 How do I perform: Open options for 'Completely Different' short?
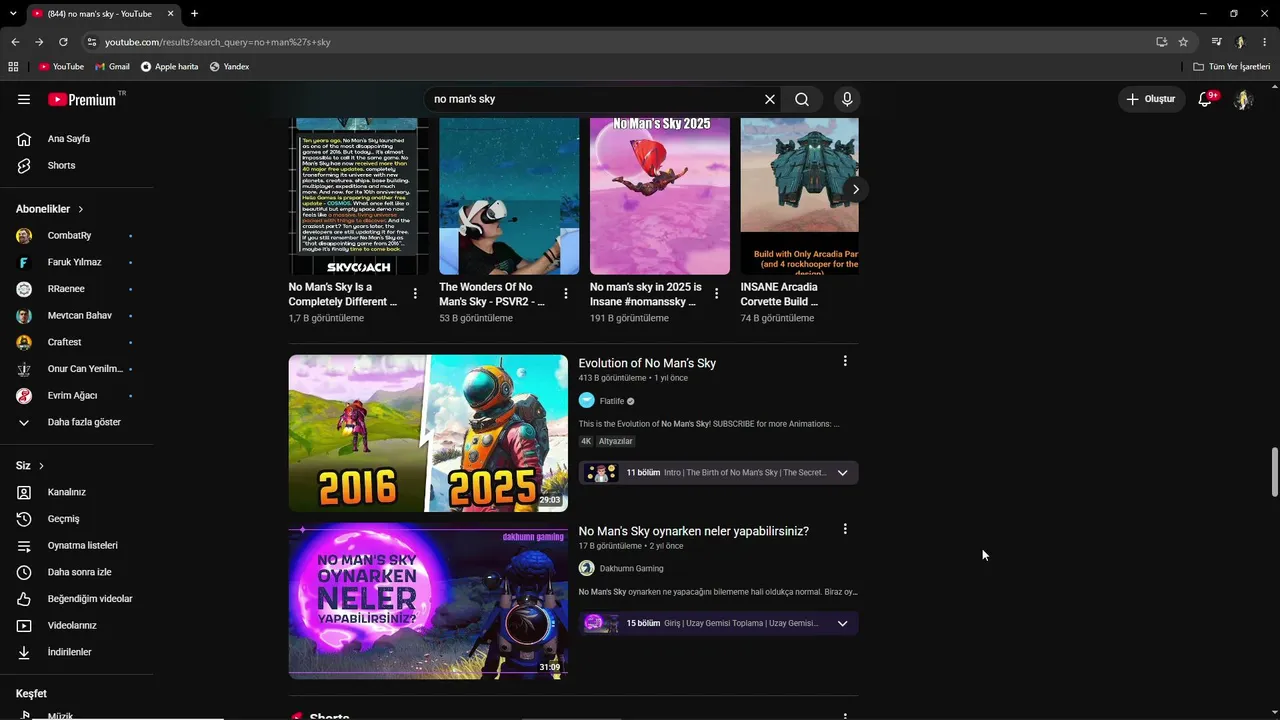click(415, 294)
